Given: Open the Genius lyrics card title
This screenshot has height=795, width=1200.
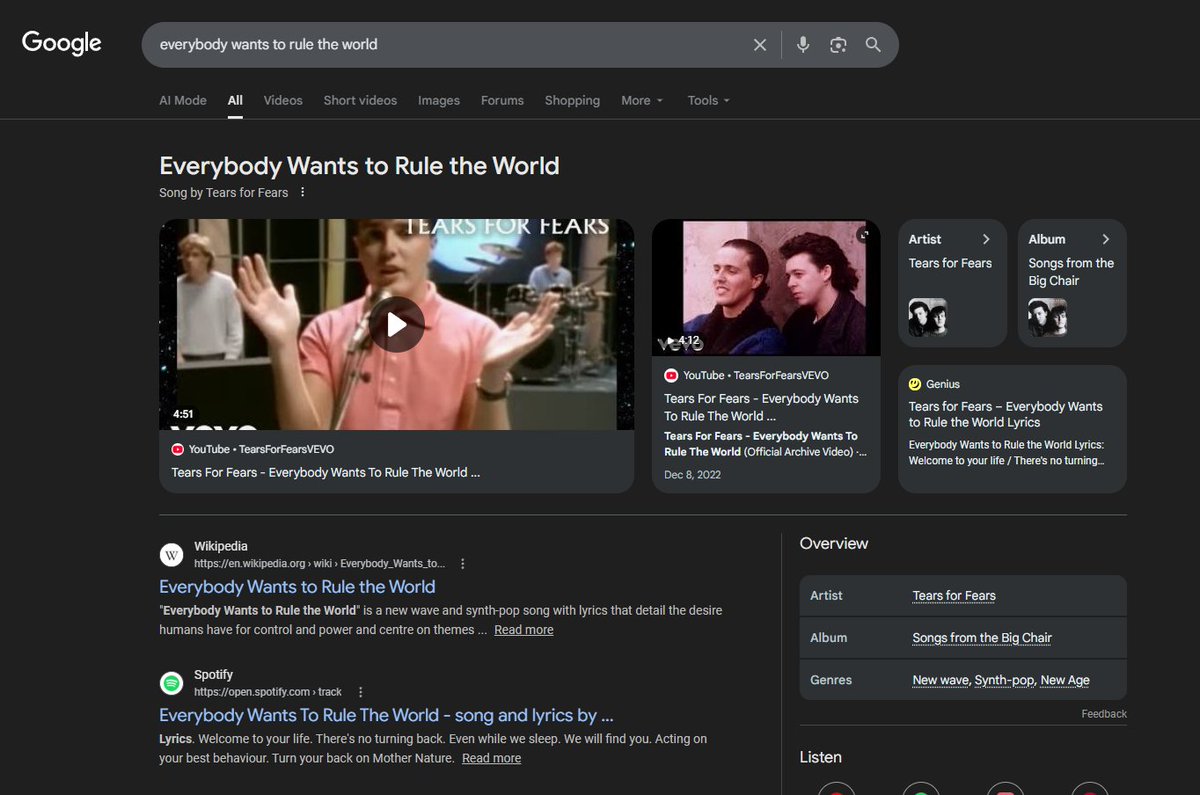Looking at the screenshot, I should pyautogui.click(x=1006, y=414).
